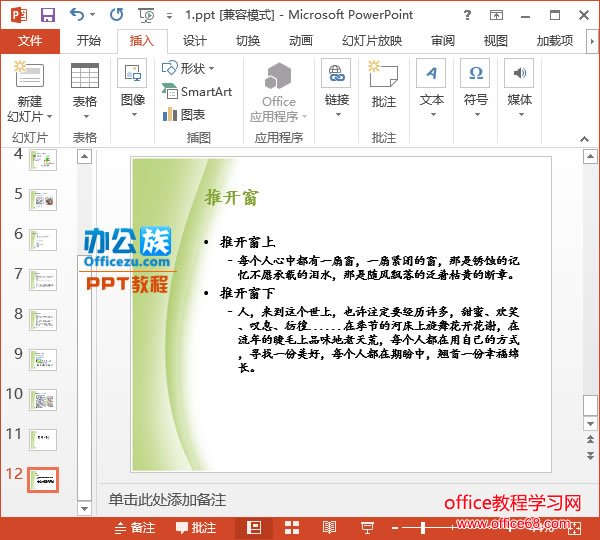600x540 pixels.
Task: Open the 形状 shapes dropdown
Action: click(188, 69)
